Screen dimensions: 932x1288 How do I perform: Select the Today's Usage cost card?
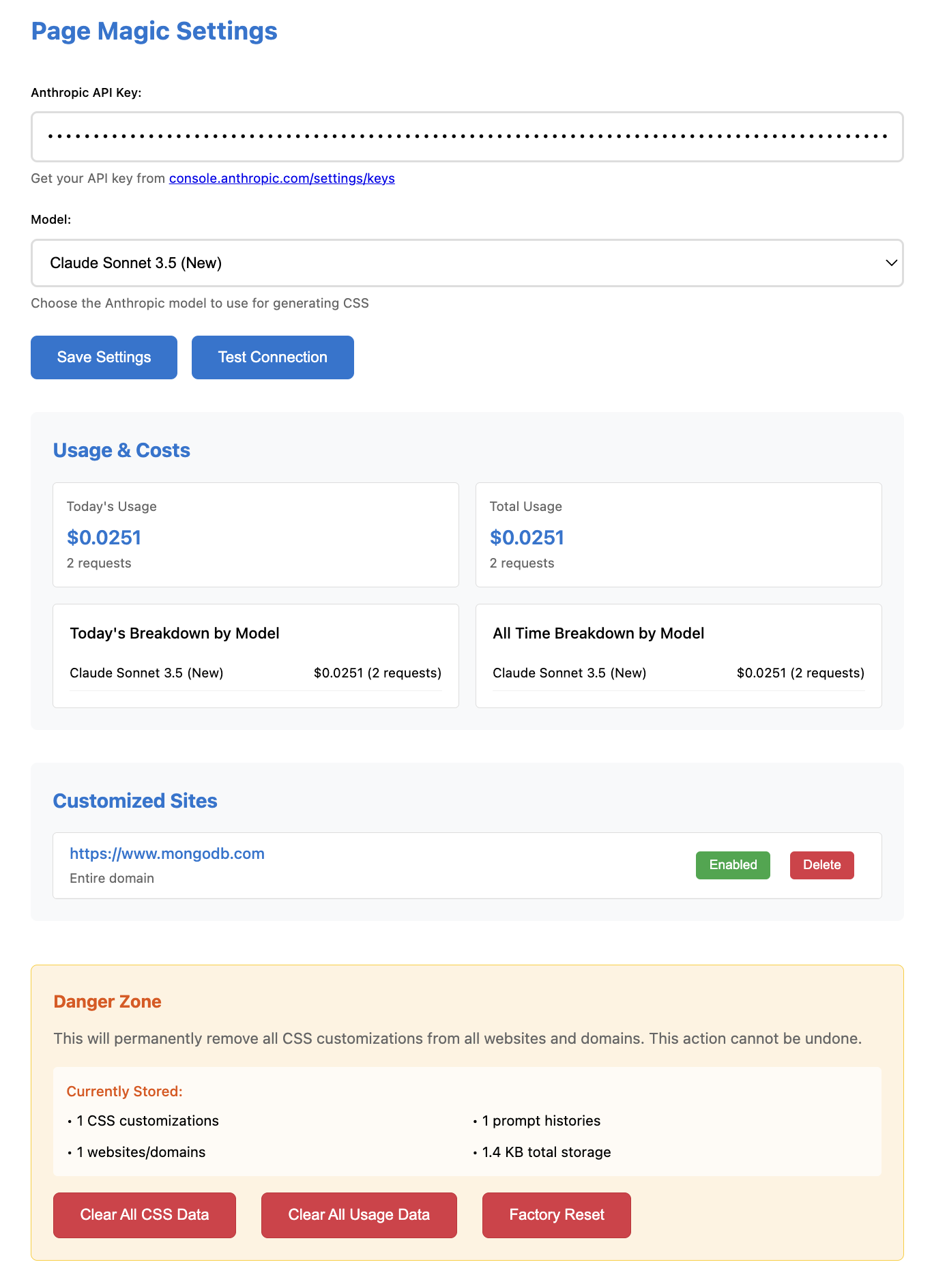256,535
